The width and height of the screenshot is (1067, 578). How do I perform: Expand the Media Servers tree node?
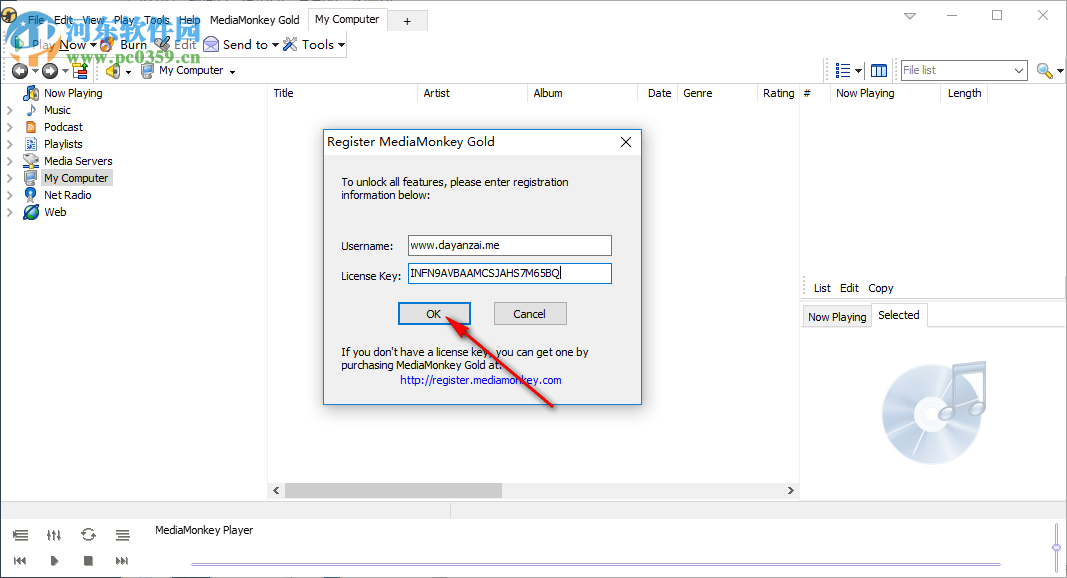point(10,161)
